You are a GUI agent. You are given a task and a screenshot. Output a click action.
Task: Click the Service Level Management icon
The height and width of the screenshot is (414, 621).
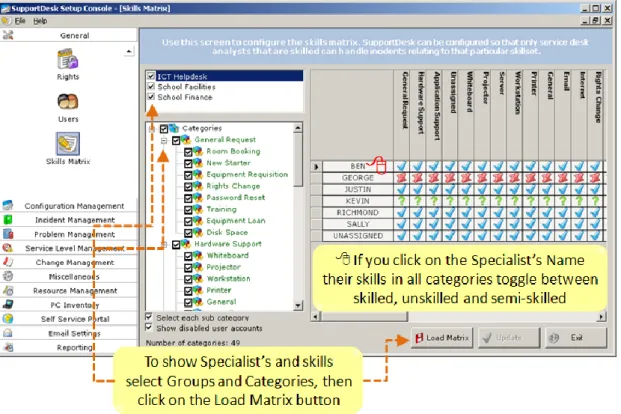pyautogui.click(x=8, y=248)
